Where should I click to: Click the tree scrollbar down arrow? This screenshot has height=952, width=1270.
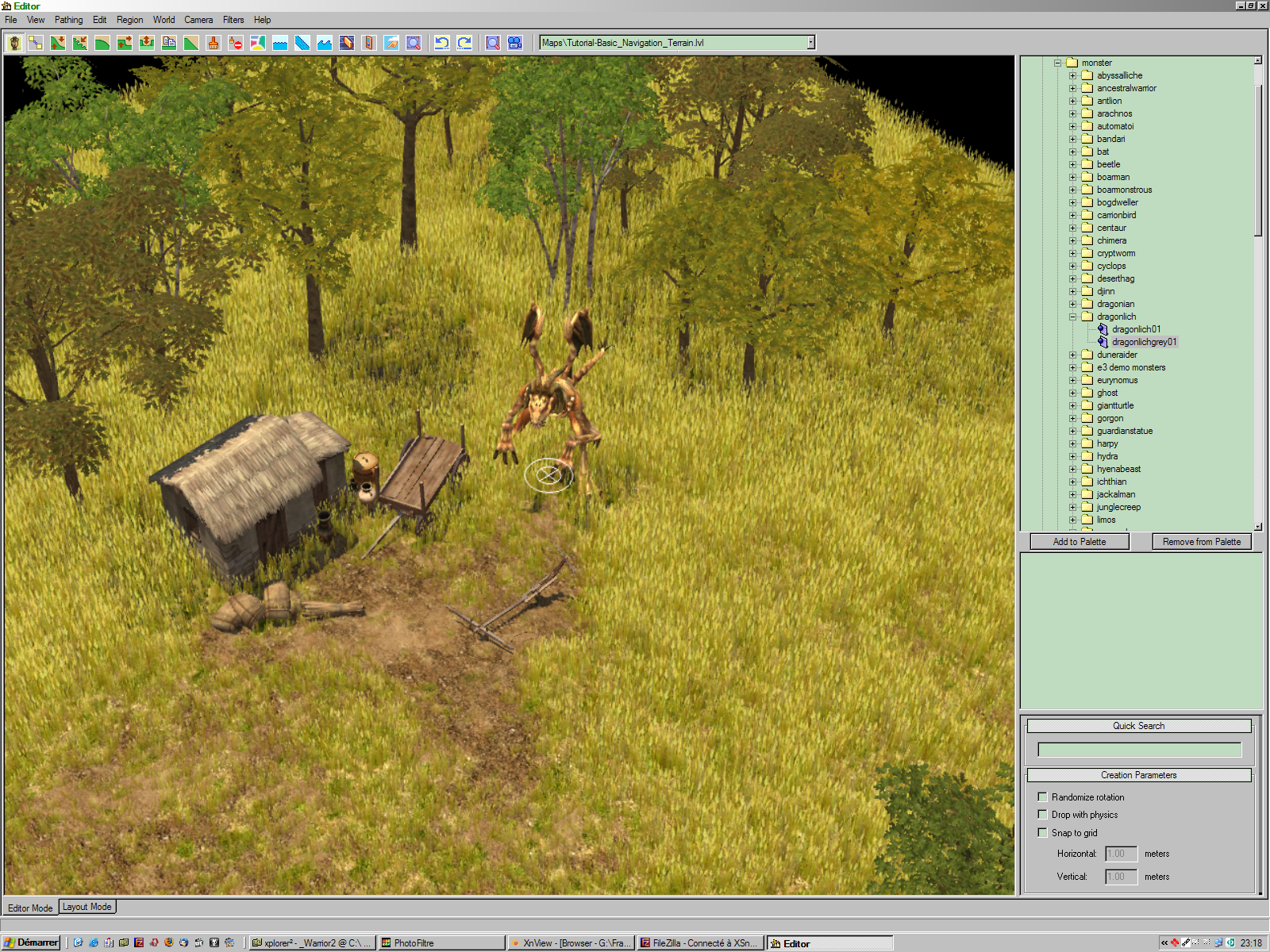[1257, 526]
